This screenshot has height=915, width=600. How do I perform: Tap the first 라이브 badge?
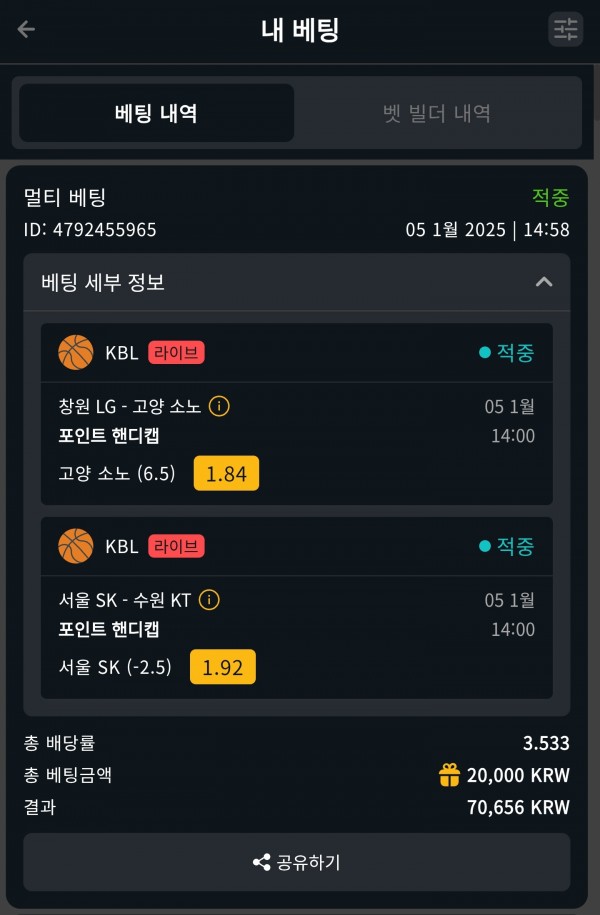[x=176, y=352]
